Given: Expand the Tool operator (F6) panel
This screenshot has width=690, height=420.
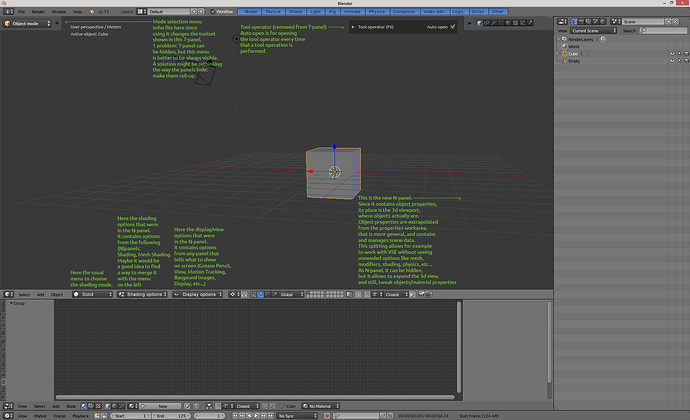Looking at the screenshot, I should coord(353,27).
